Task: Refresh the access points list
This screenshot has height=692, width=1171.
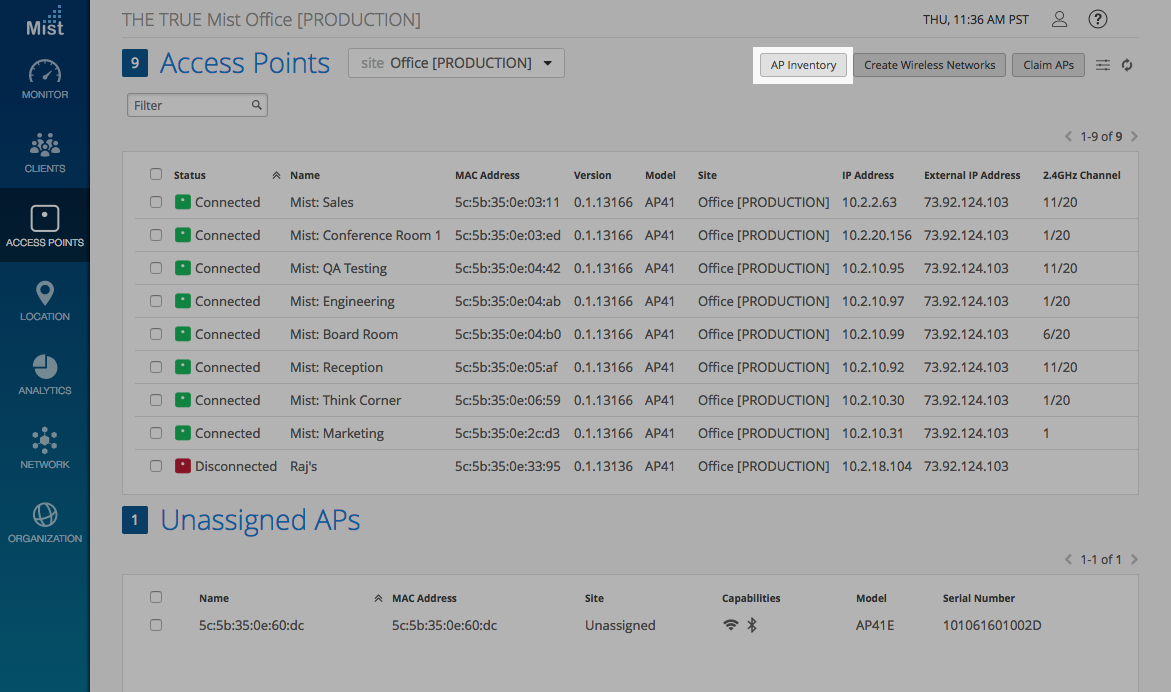Action: click(x=1127, y=65)
